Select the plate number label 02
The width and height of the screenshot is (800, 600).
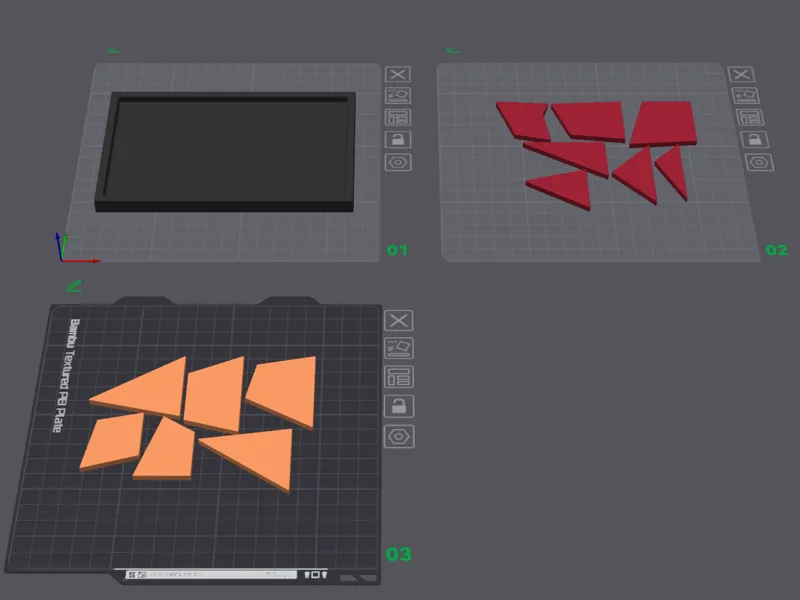[777, 250]
